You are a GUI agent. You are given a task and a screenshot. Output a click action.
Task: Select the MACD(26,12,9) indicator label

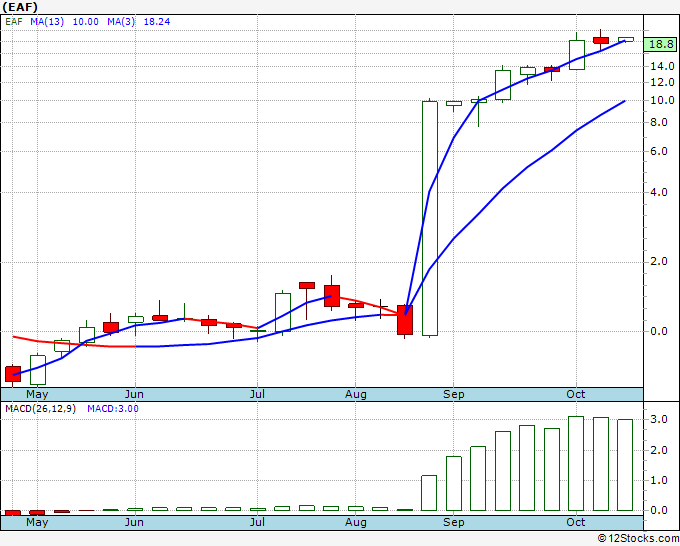point(40,409)
